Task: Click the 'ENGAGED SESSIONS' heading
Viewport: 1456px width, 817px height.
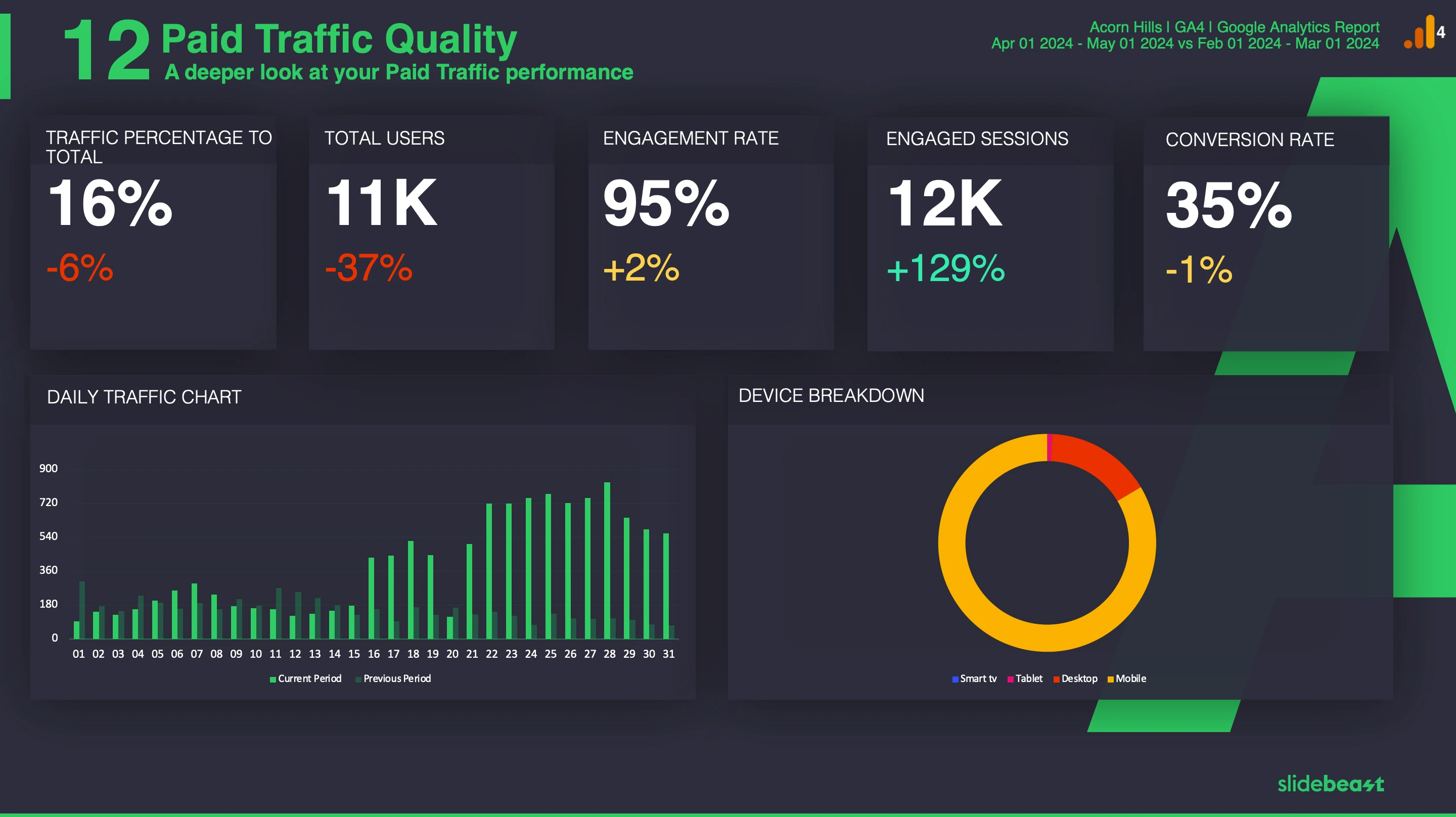Action: pos(977,139)
